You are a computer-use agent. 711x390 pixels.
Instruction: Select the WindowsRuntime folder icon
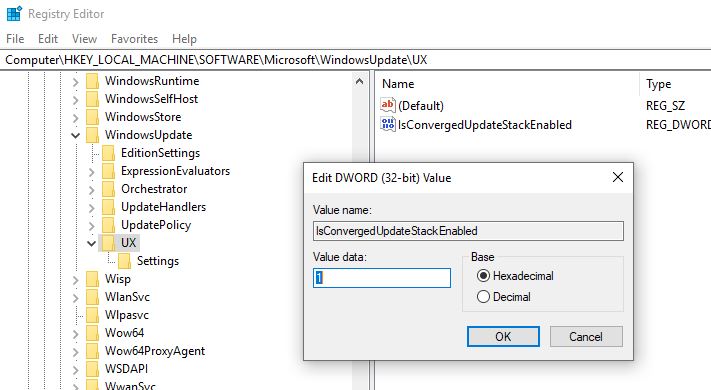pos(93,81)
